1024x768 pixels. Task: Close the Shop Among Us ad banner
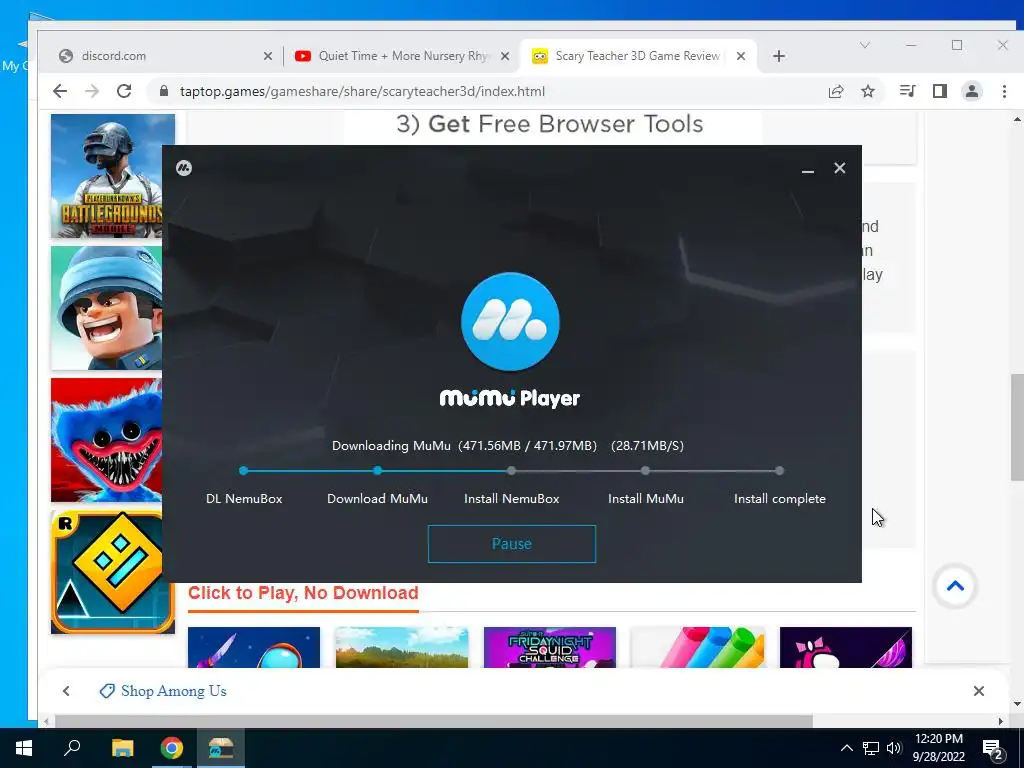[x=978, y=691]
